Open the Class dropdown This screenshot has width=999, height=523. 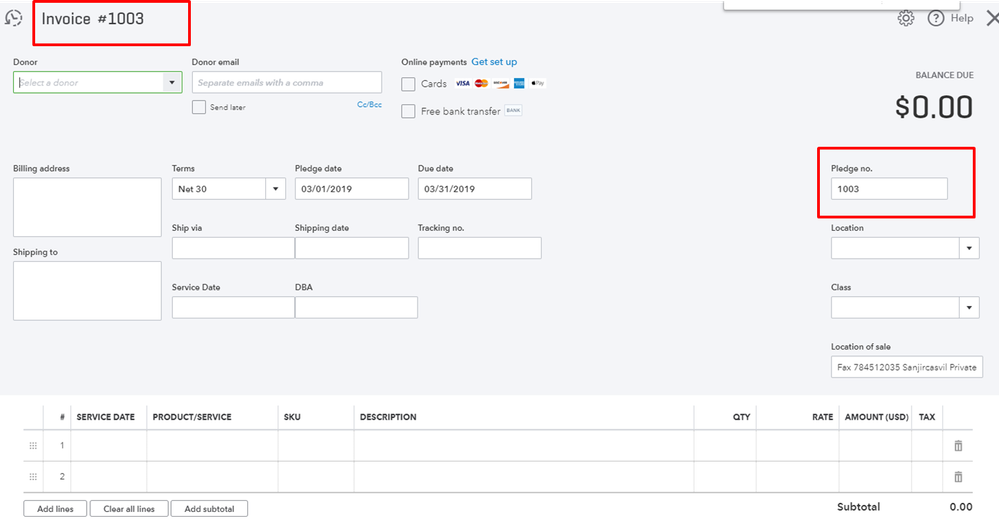click(x=969, y=307)
